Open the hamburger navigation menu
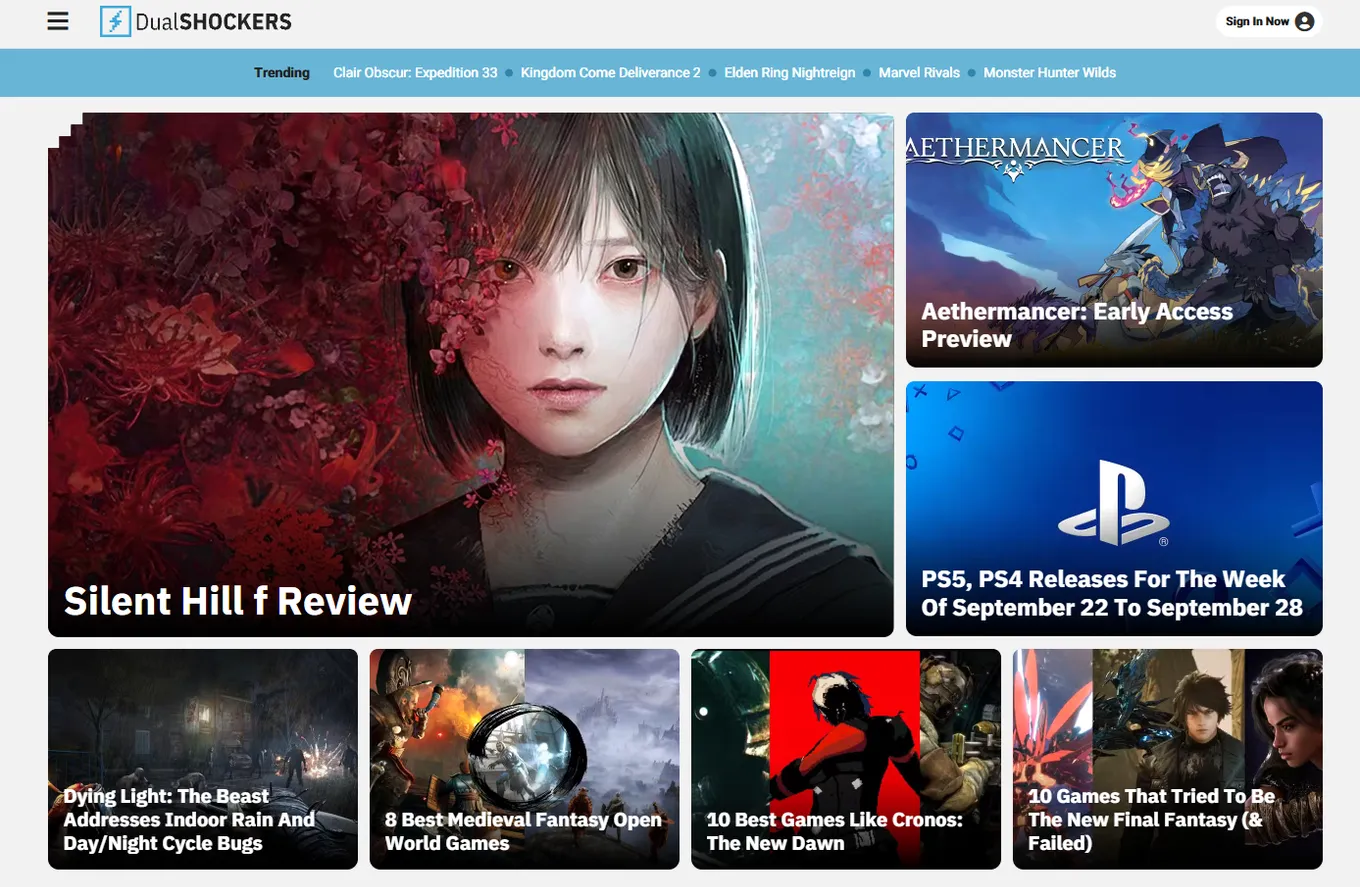1360x887 pixels. [x=58, y=21]
